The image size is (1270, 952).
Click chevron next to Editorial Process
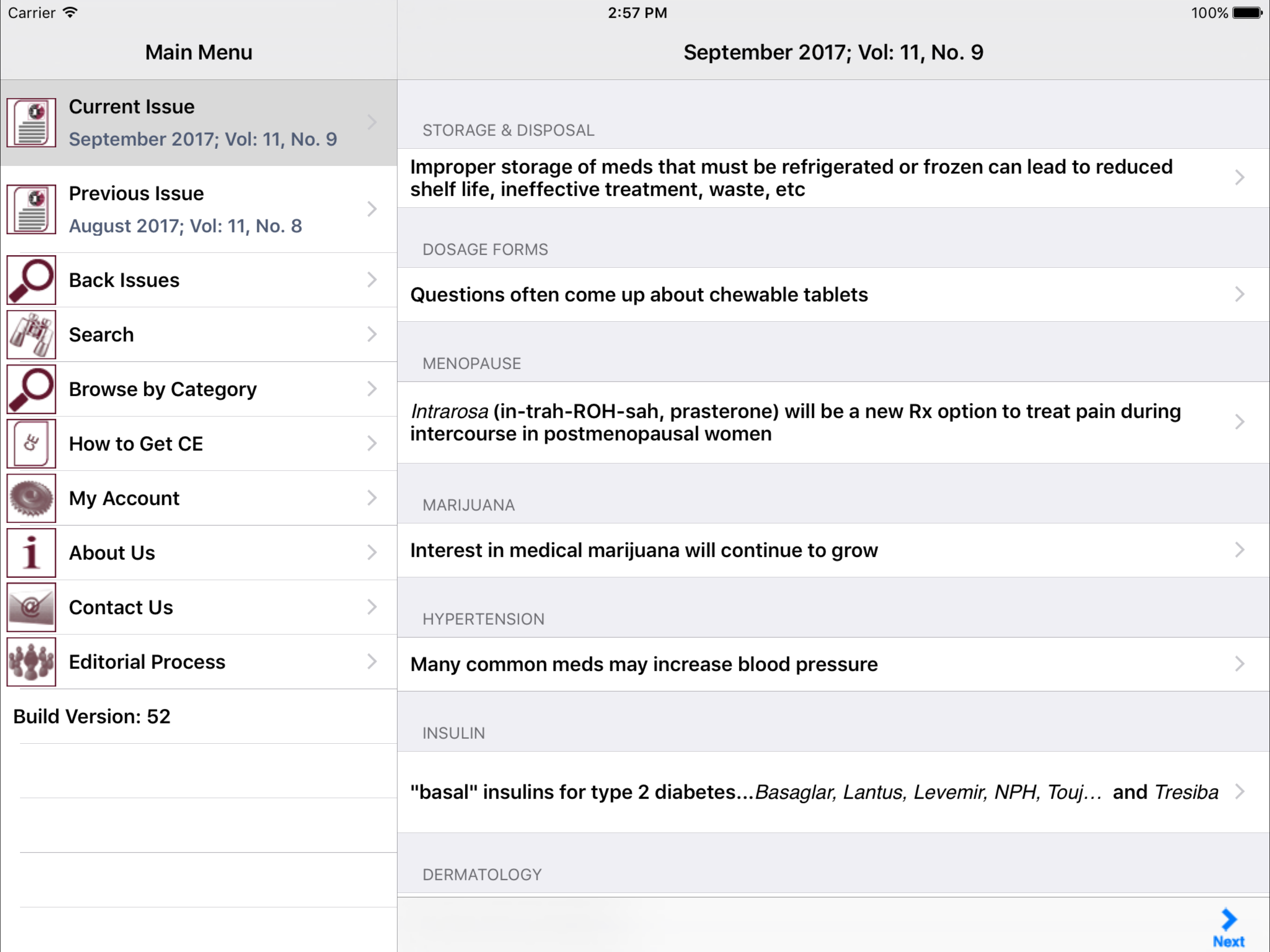[372, 662]
